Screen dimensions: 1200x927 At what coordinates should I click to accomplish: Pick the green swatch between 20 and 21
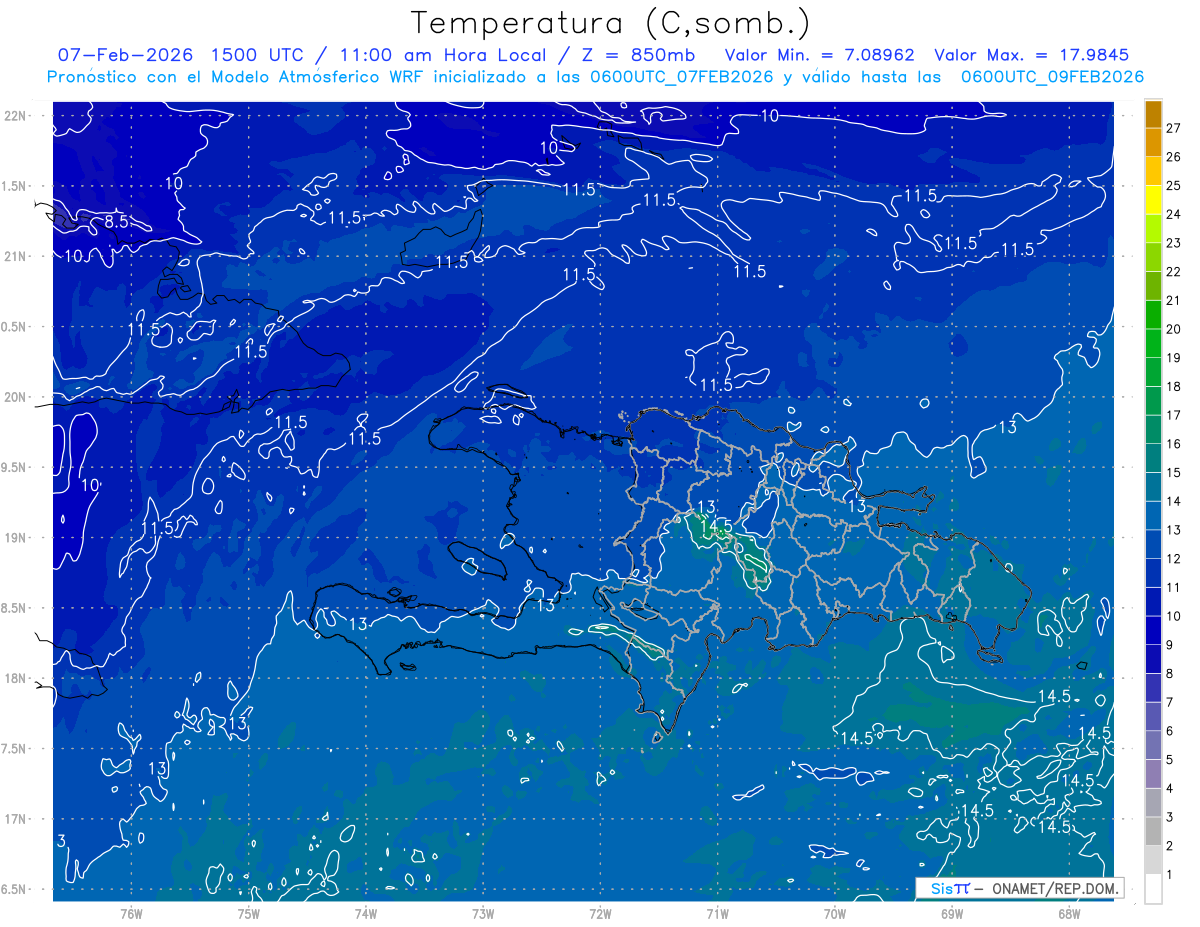pyautogui.click(x=1153, y=315)
